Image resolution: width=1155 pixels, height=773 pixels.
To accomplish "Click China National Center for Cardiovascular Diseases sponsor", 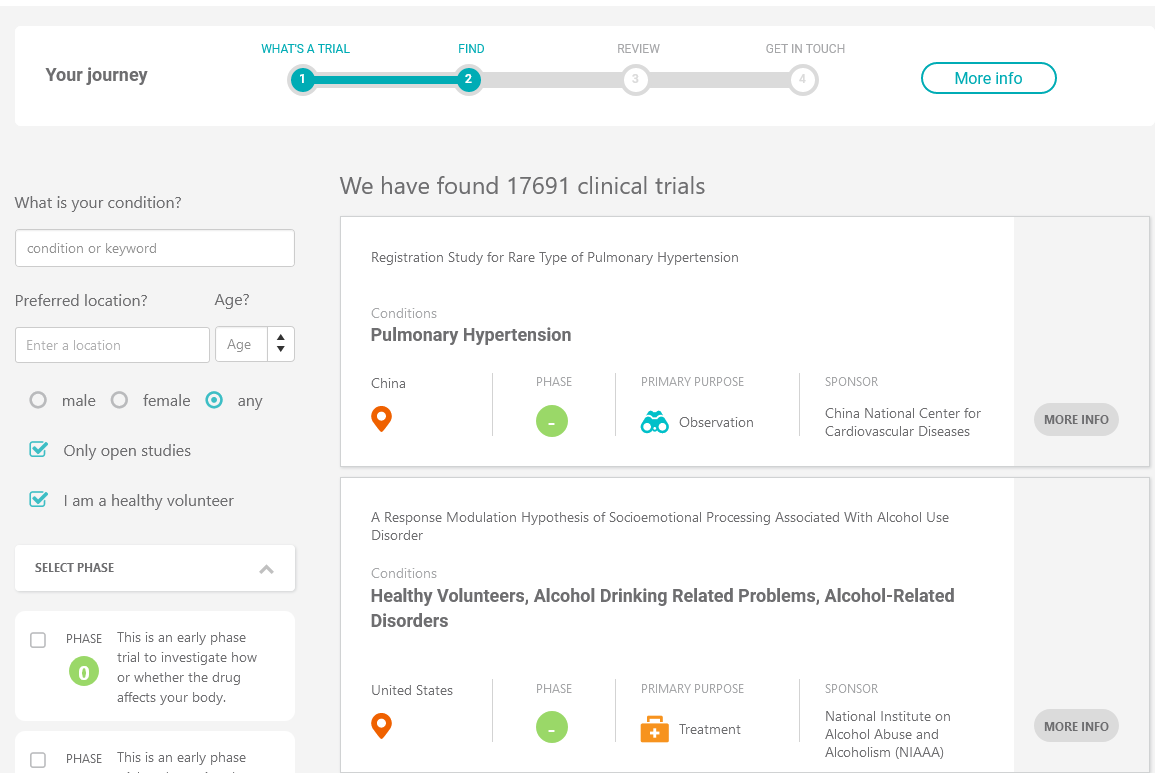I will point(902,422).
